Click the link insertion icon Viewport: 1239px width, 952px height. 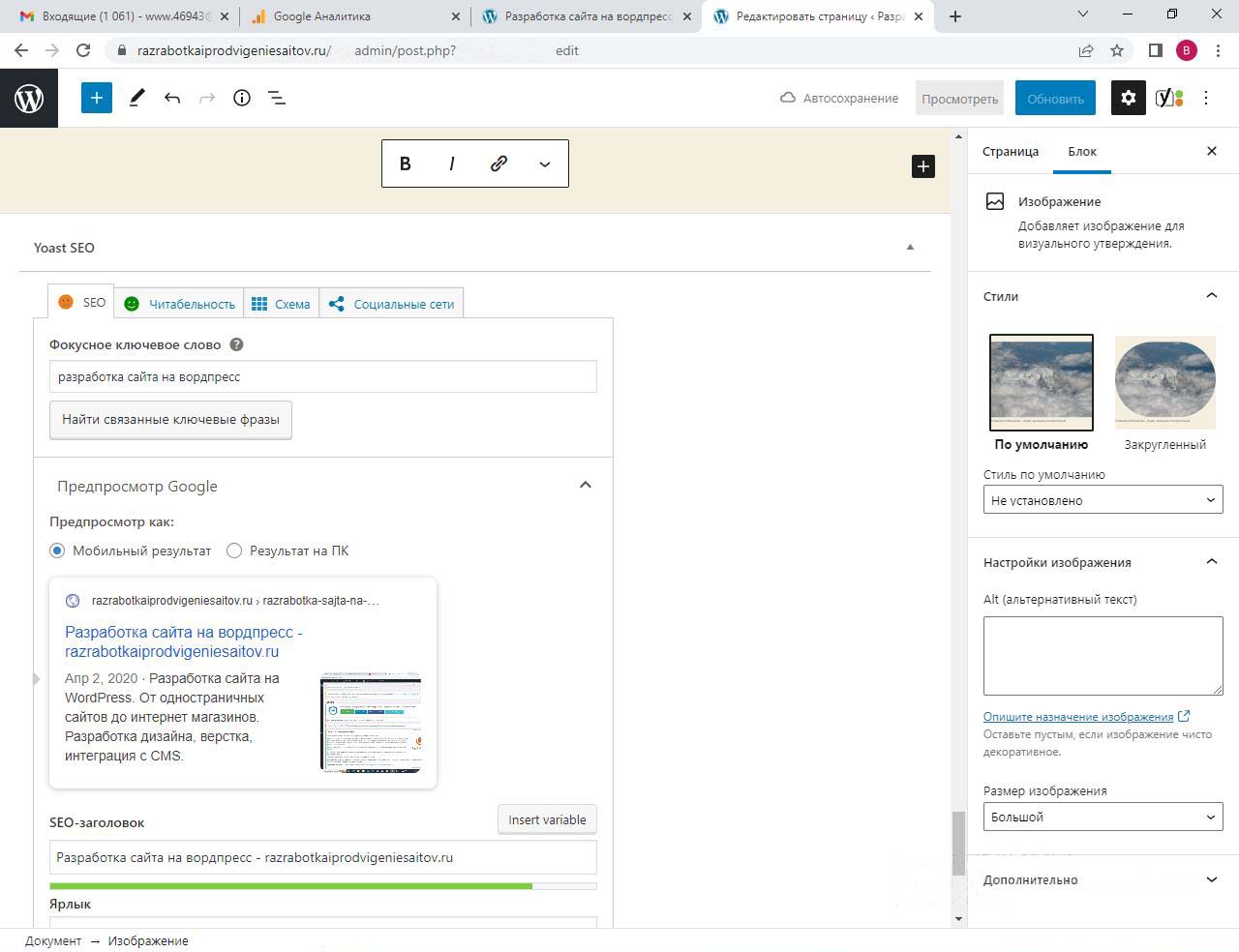pyautogui.click(x=499, y=164)
